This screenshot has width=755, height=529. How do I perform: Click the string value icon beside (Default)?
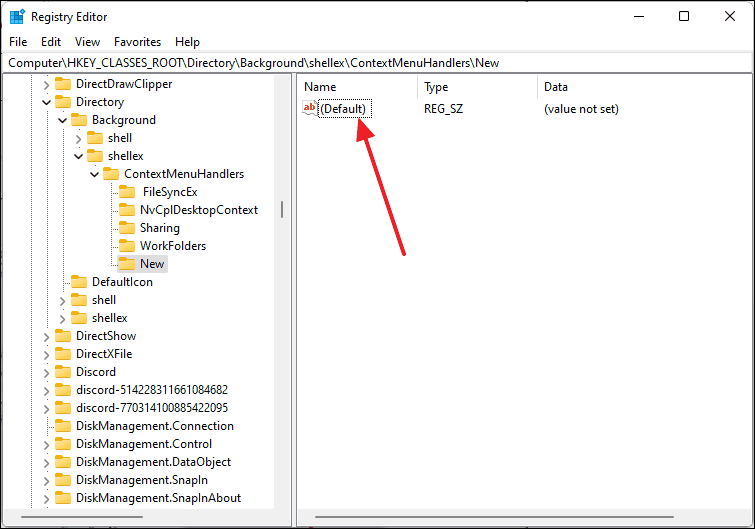pos(309,108)
